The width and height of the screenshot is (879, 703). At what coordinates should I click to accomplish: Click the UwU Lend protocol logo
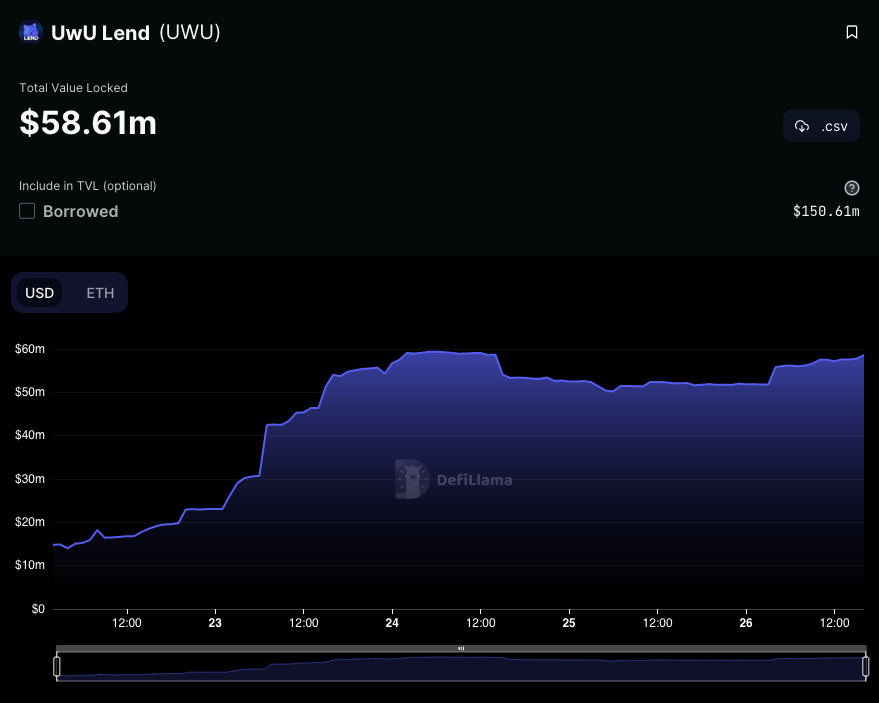(31, 32)
